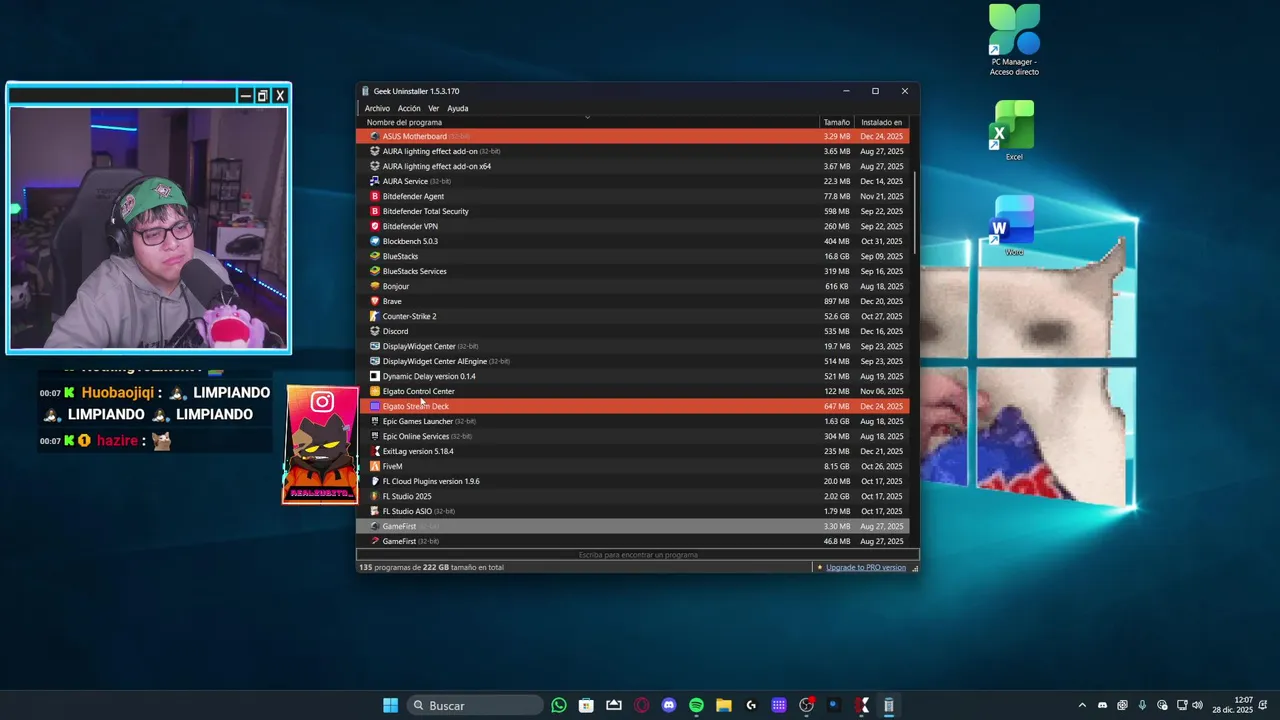Image resolution: width=1280 pixels, height=720 pixels.
Task: Click the taskbar volume icon
Action: click(1197, 705)
